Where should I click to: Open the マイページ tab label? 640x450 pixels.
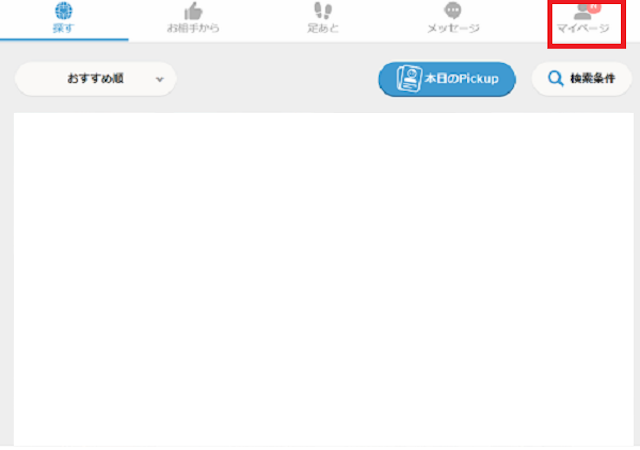coord(583,28)
